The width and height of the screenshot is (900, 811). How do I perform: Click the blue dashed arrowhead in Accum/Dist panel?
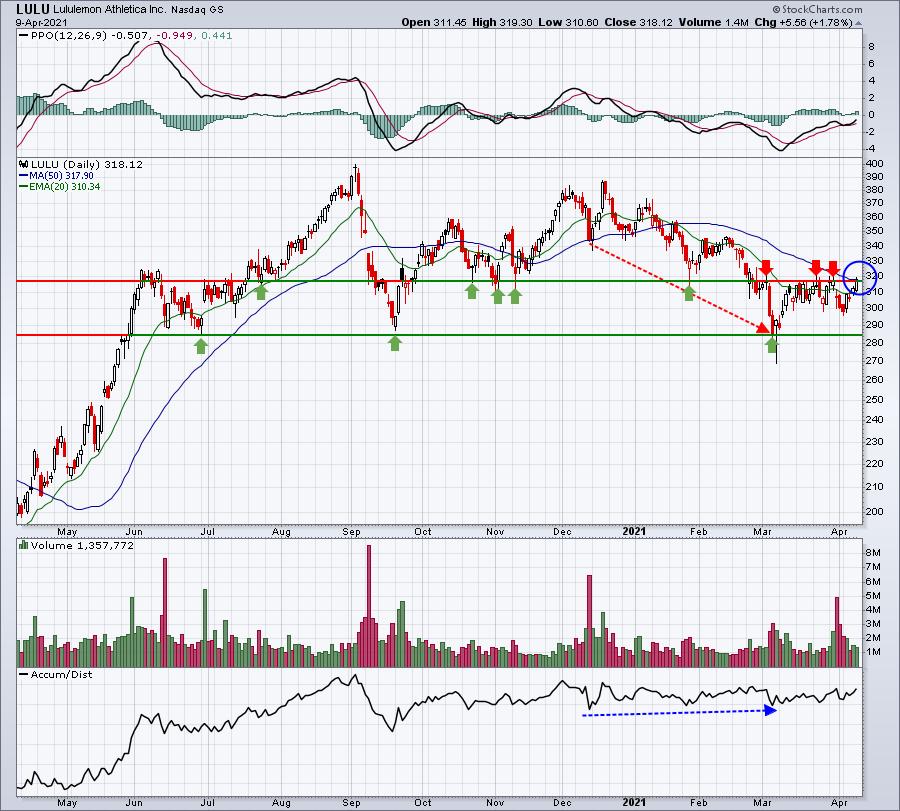pos(771,710)
